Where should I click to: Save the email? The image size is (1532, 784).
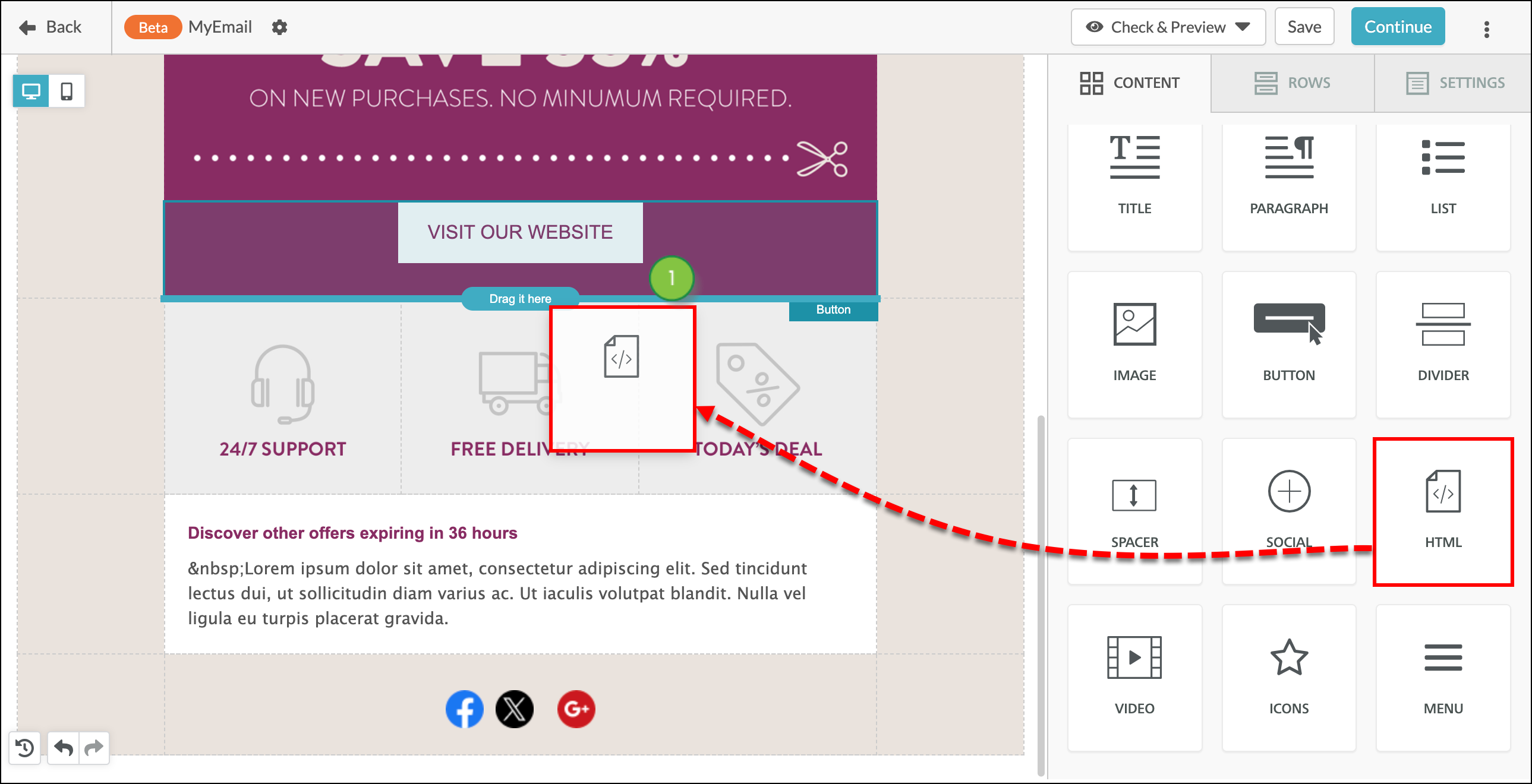1304,27
